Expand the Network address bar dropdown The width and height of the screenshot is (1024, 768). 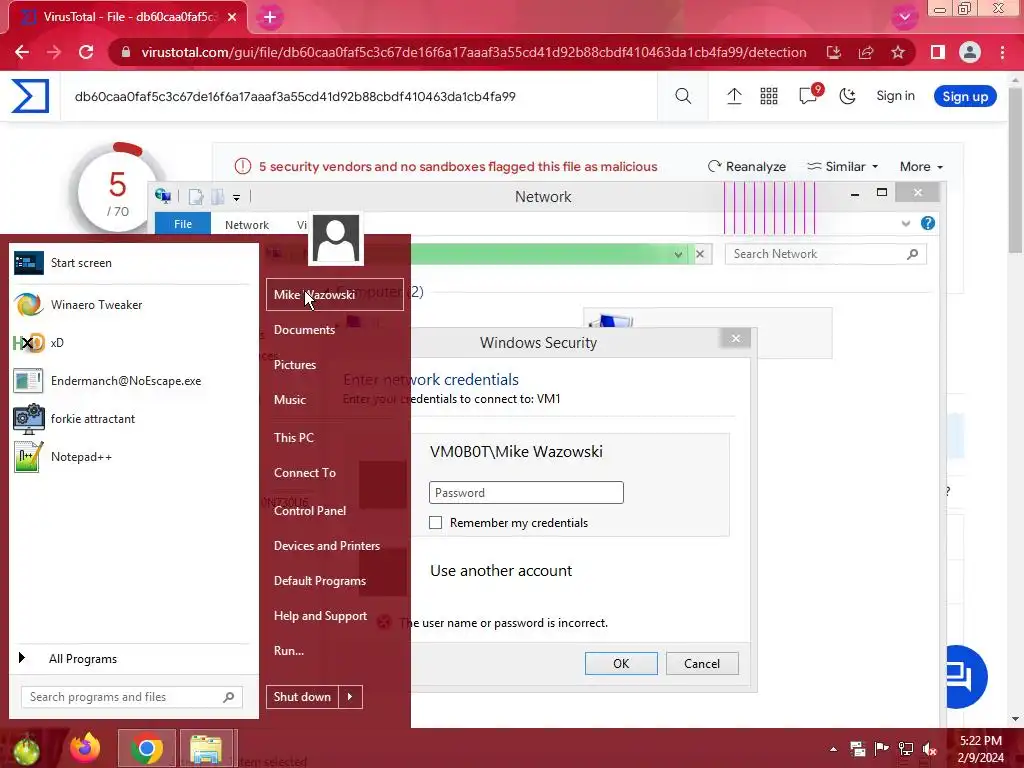[678, 254]
